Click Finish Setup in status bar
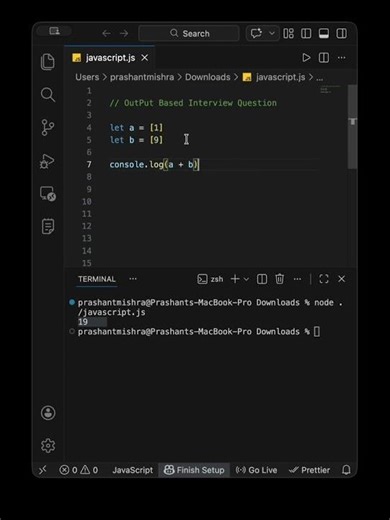 (x=194, y=470)
